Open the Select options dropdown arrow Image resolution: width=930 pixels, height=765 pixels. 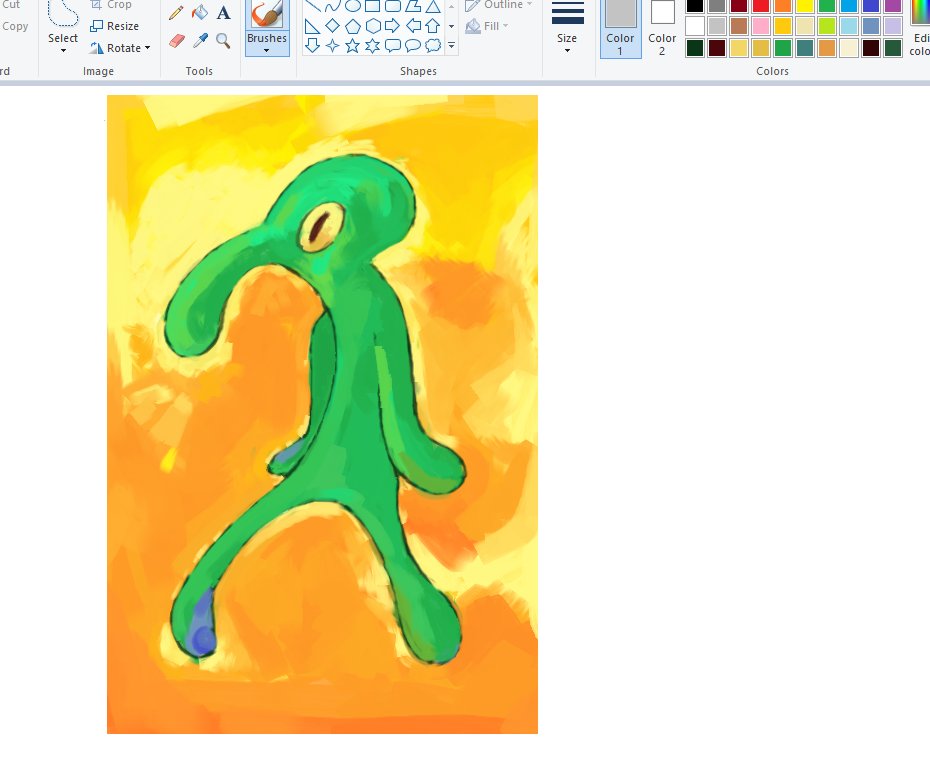63,50
